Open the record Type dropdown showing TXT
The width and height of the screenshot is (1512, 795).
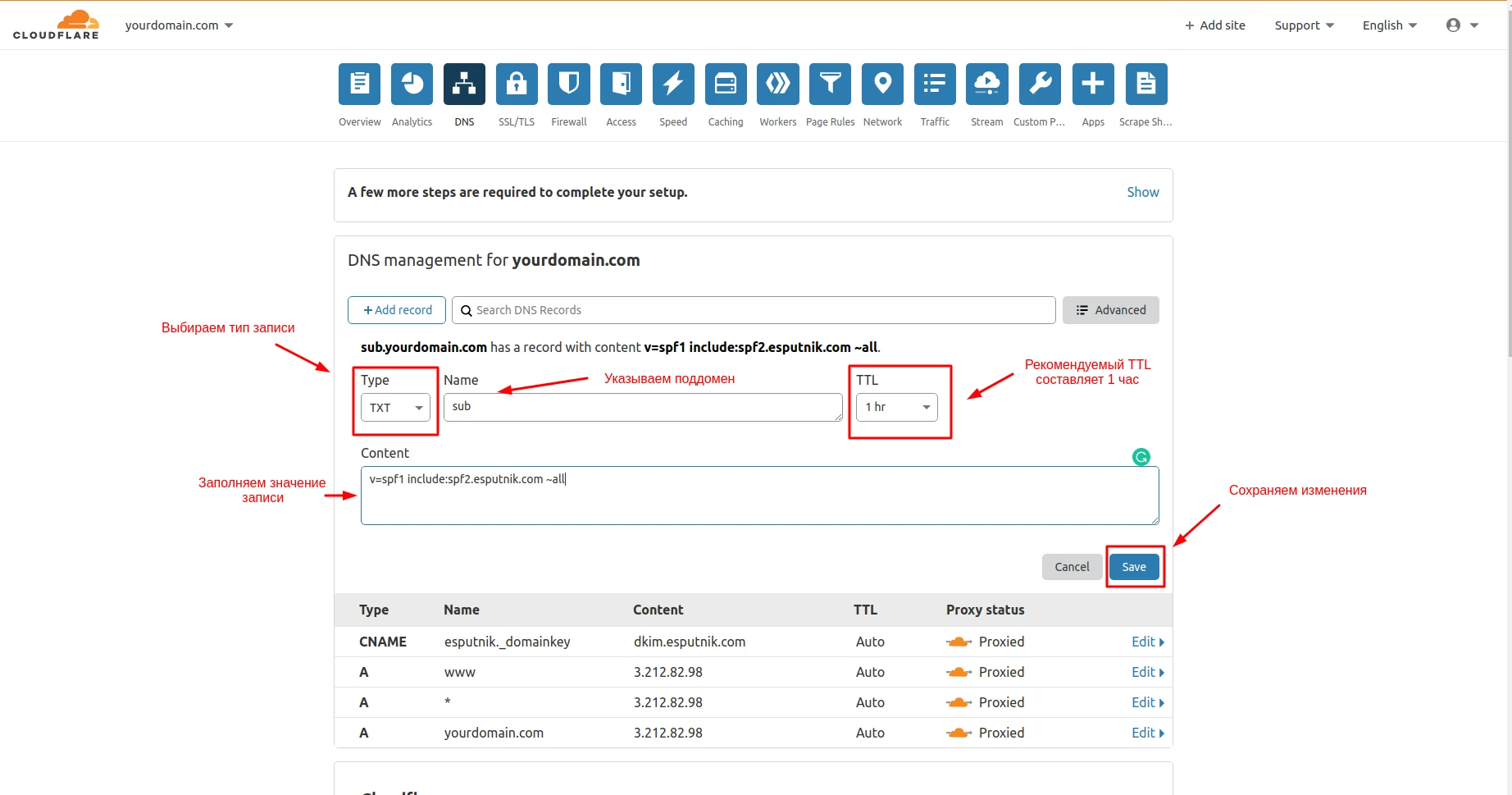point(395,408)
